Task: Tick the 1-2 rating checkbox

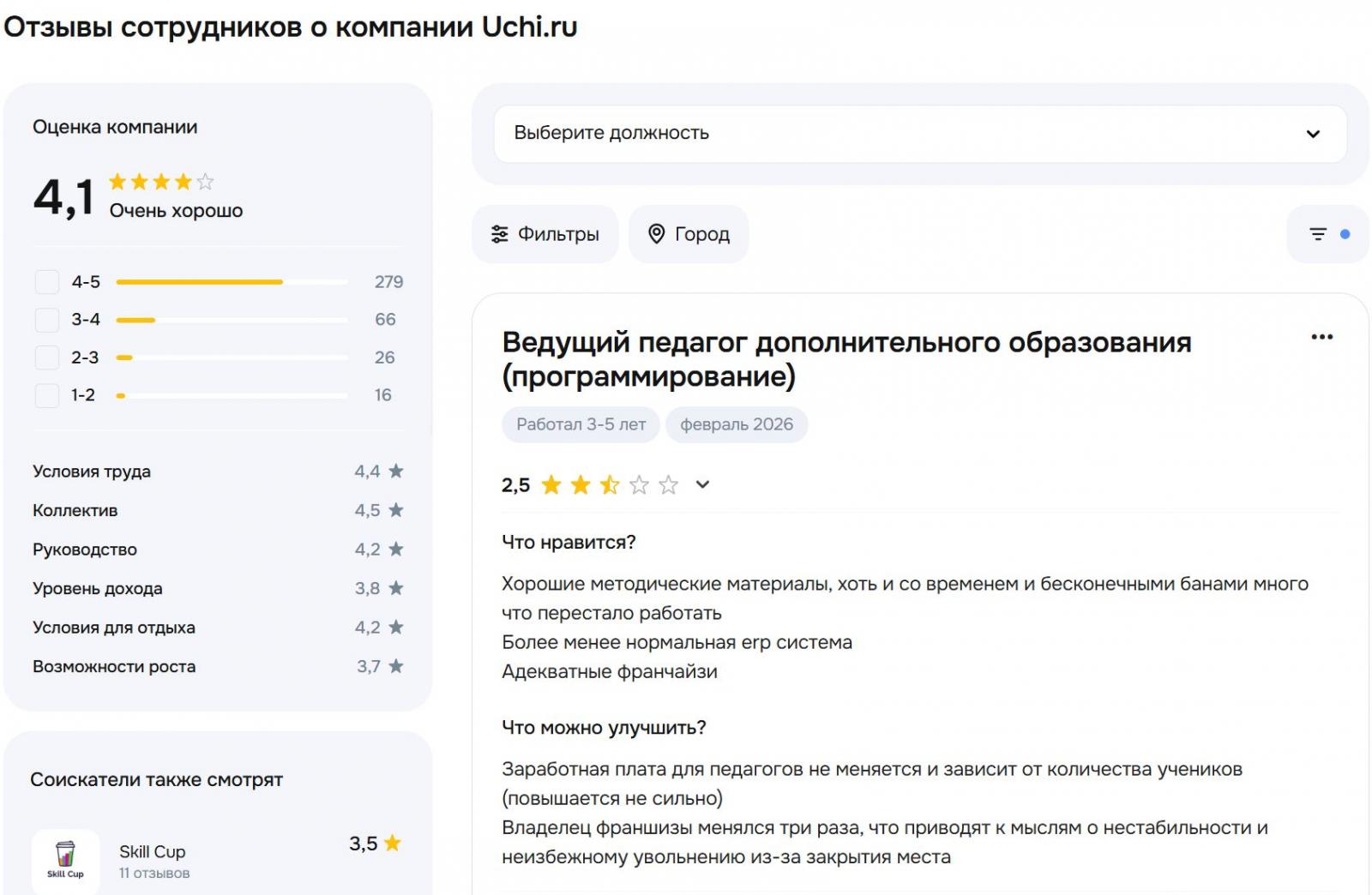Action: coord(47,395)
